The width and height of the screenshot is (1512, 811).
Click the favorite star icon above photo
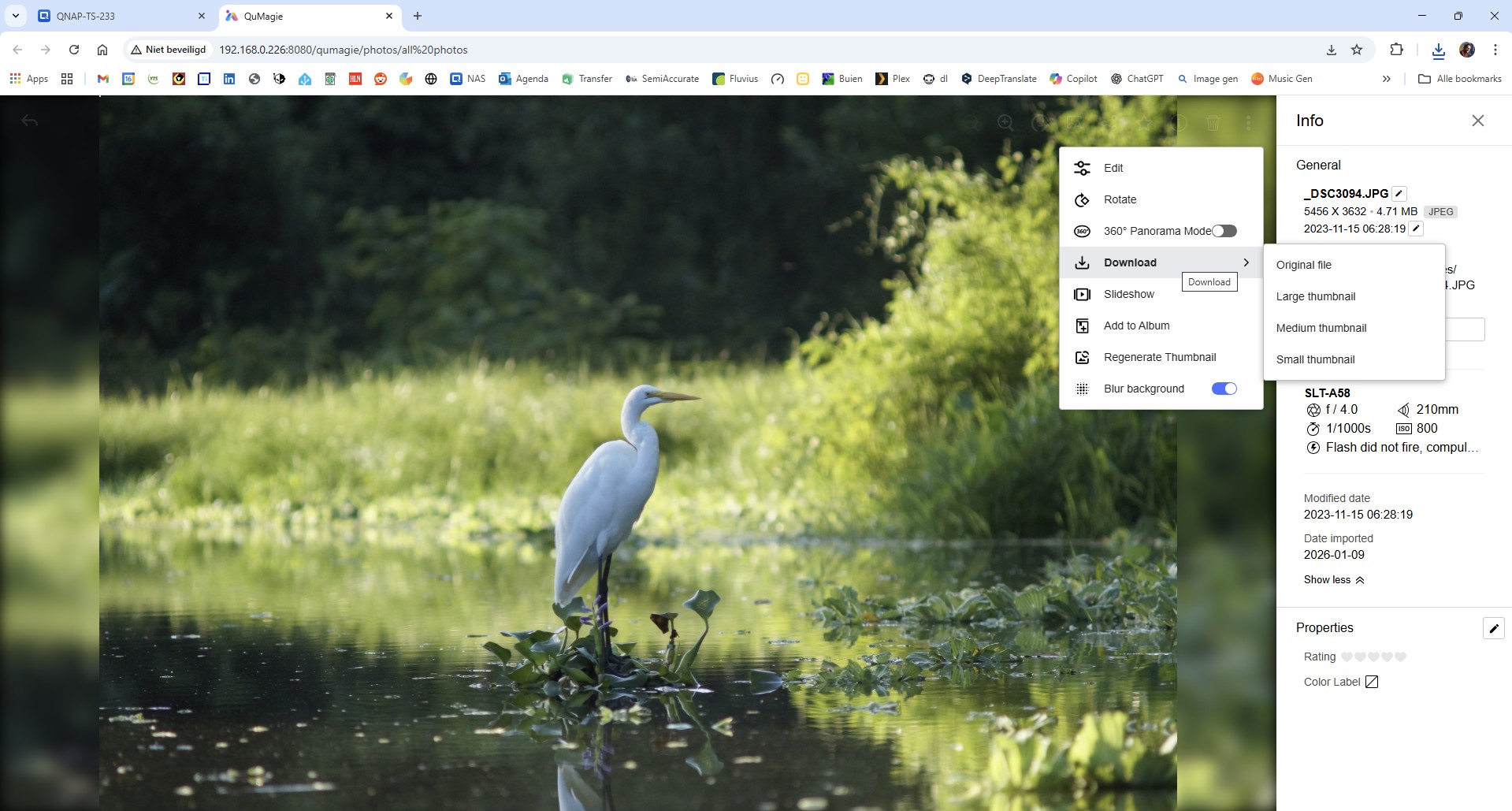click(x=1144, y=123)
